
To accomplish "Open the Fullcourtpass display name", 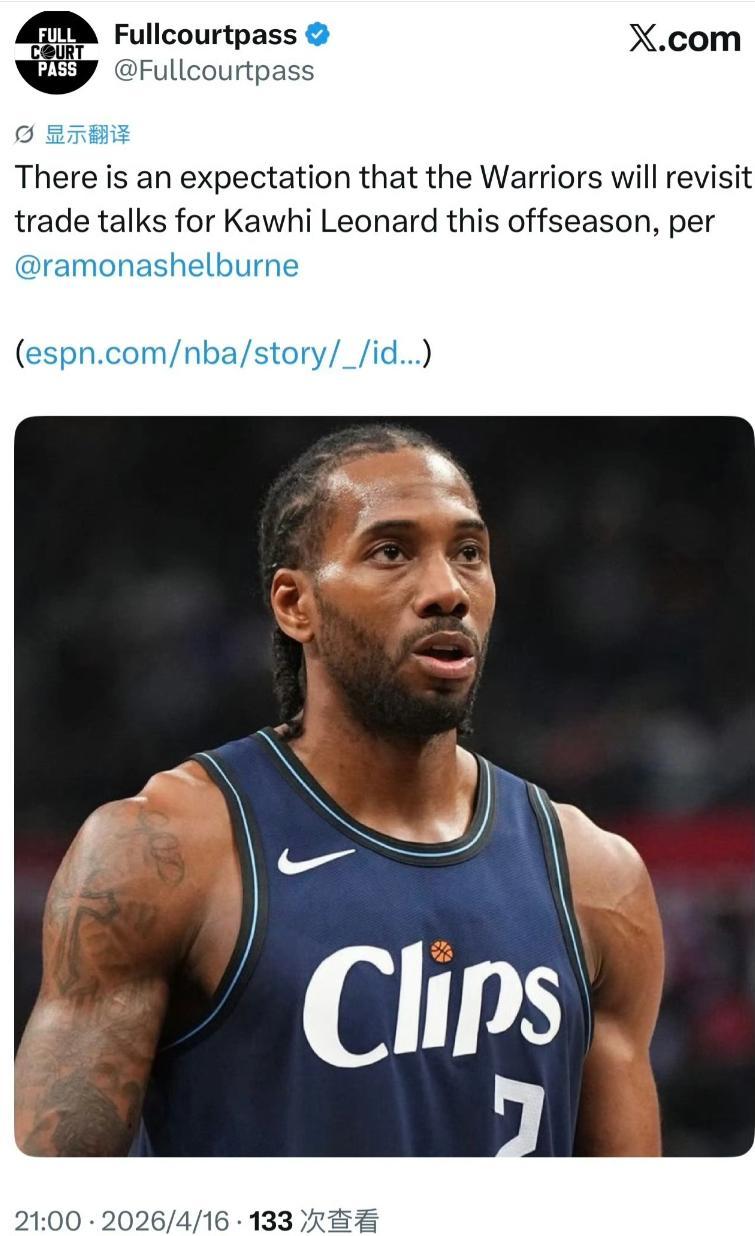I will tap(206, 35).
